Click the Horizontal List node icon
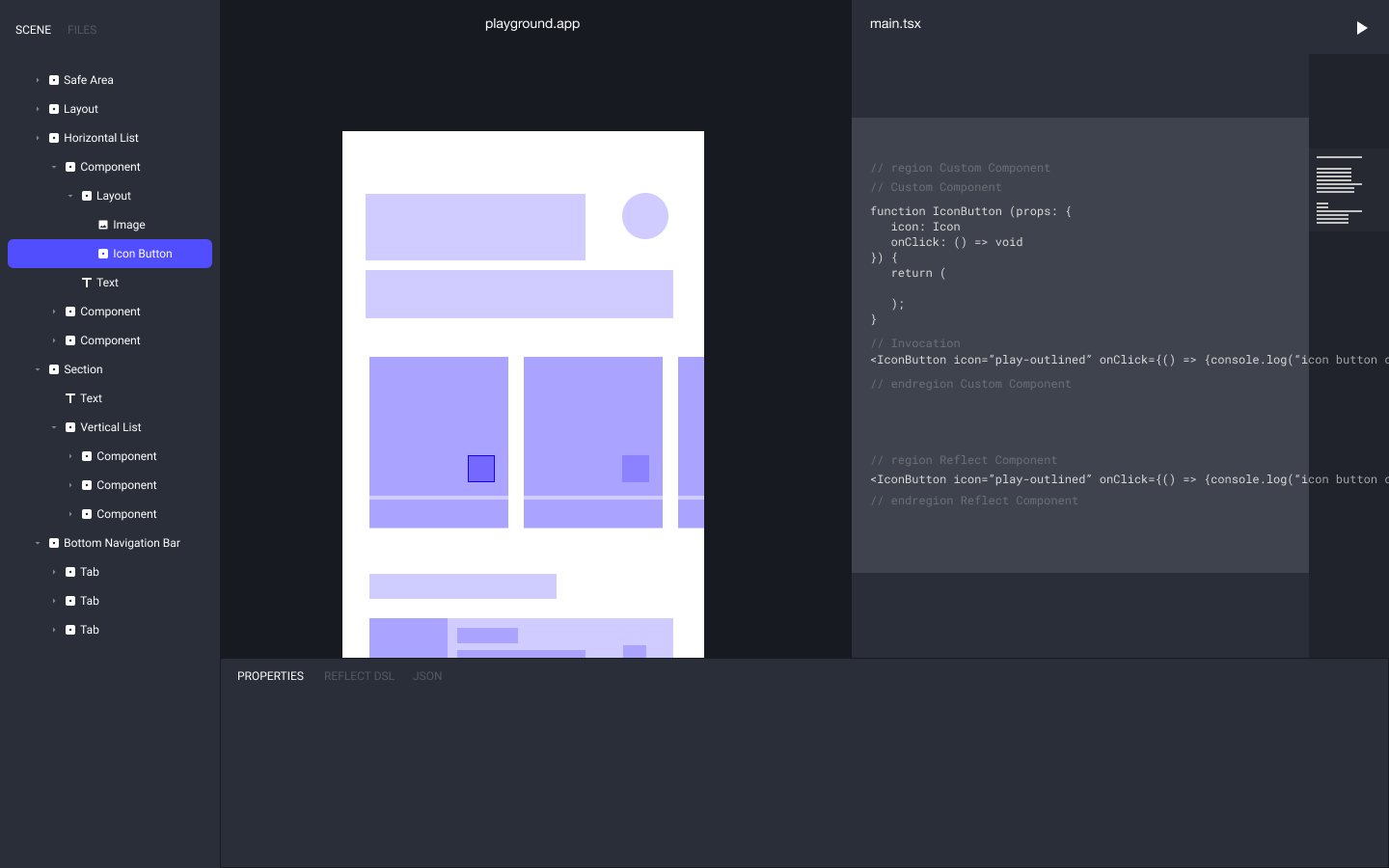Screen dimensions: 1389x868 (x=54, y=138)
